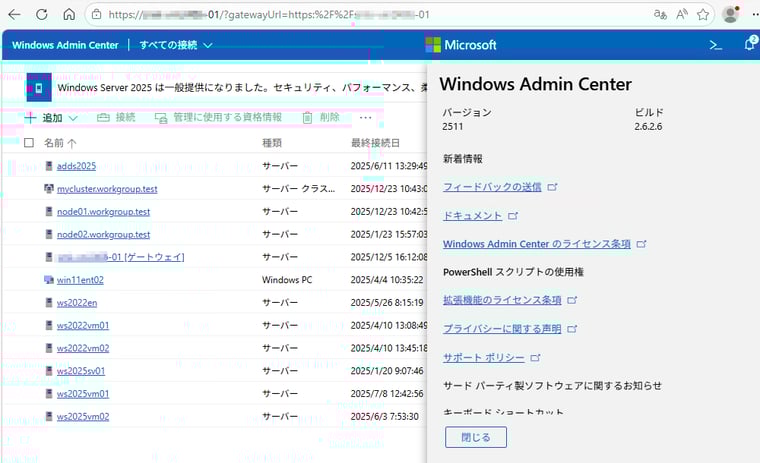
Task: Open node02.workgroup.test connection
Action: (x=103, y=234)
